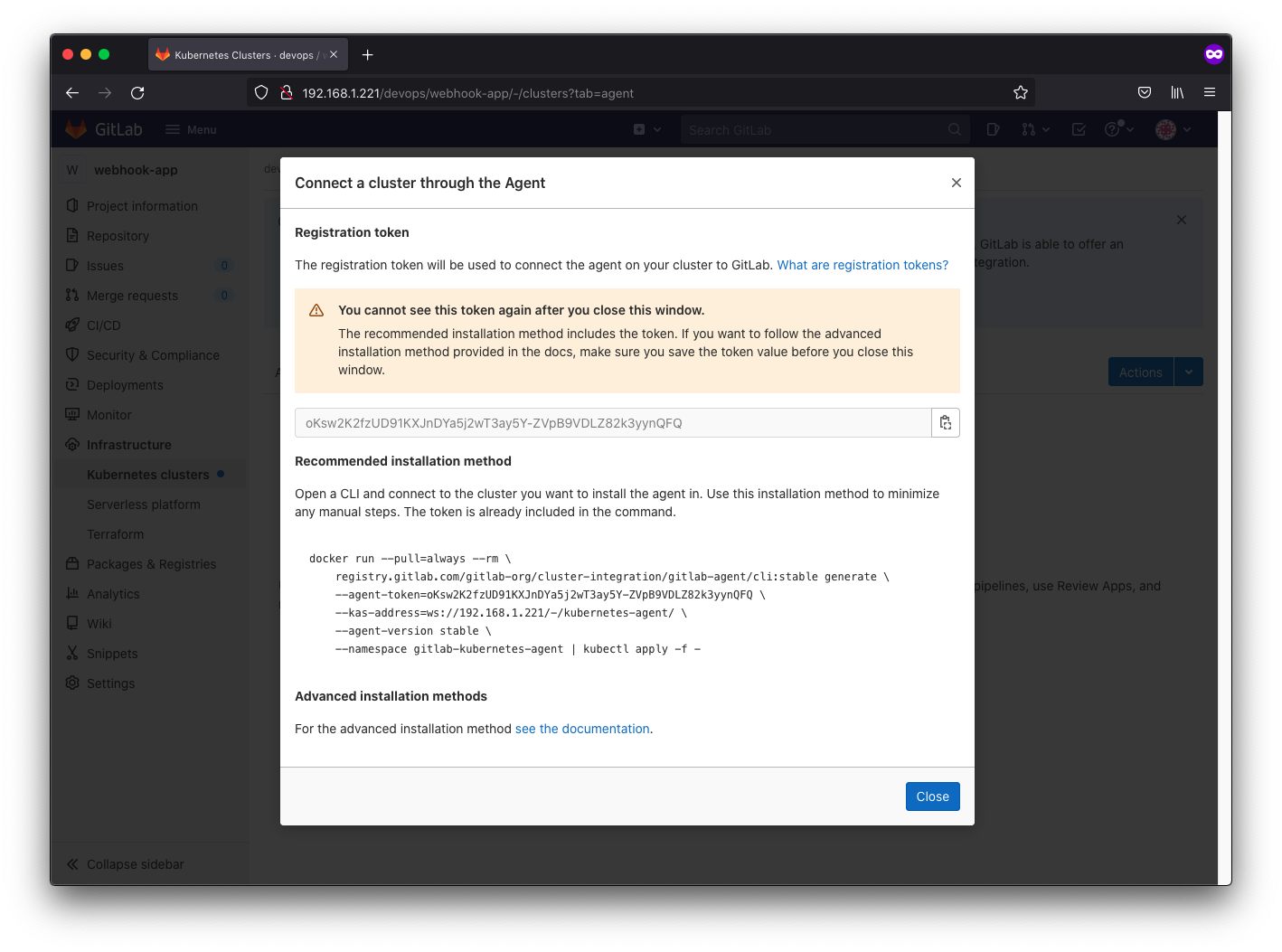
Task: Open the Pocket save icon
Action: pyautogui.click(x=1144, y=93)
